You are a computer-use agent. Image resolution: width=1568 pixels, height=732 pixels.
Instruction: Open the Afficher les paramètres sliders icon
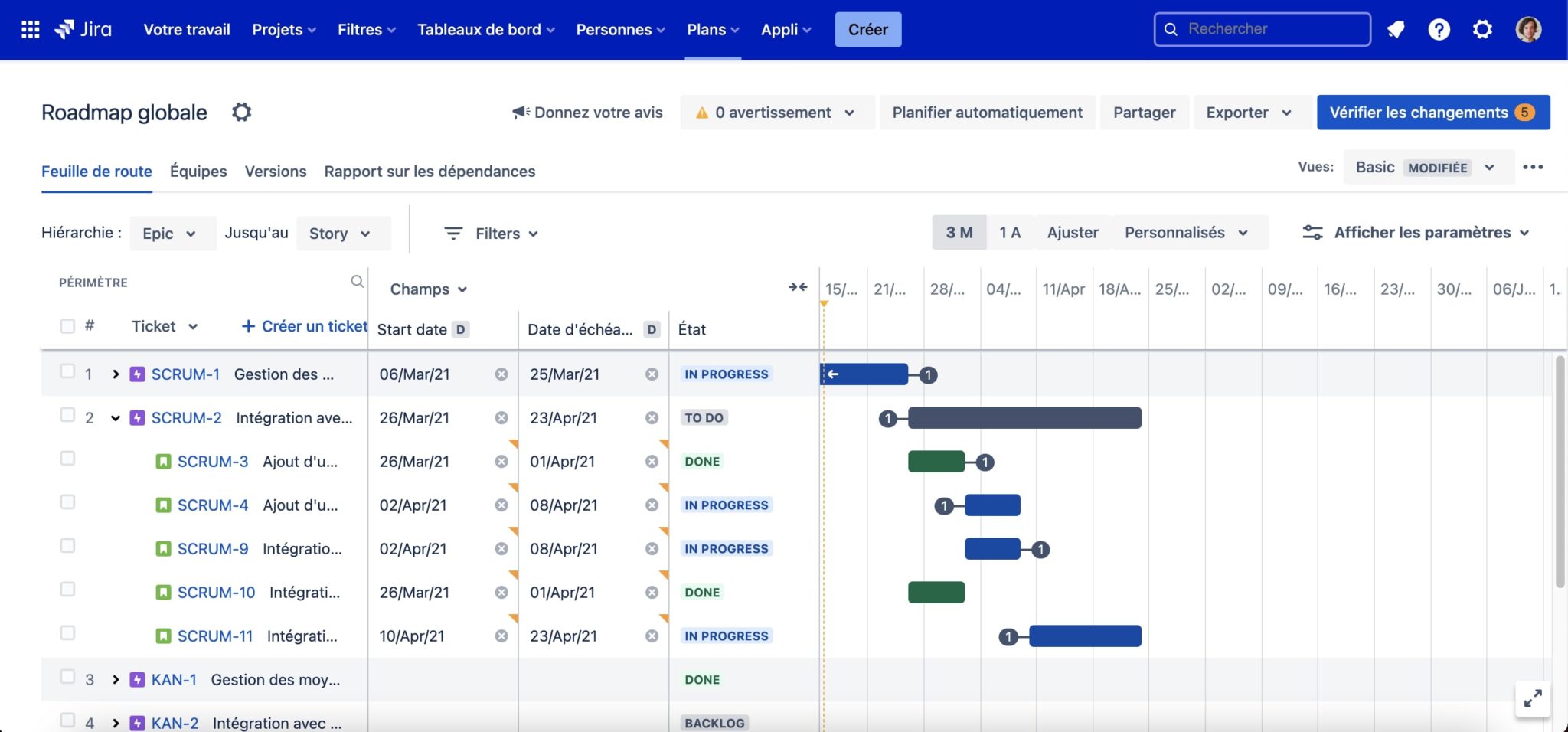(x=1315, y=232)
